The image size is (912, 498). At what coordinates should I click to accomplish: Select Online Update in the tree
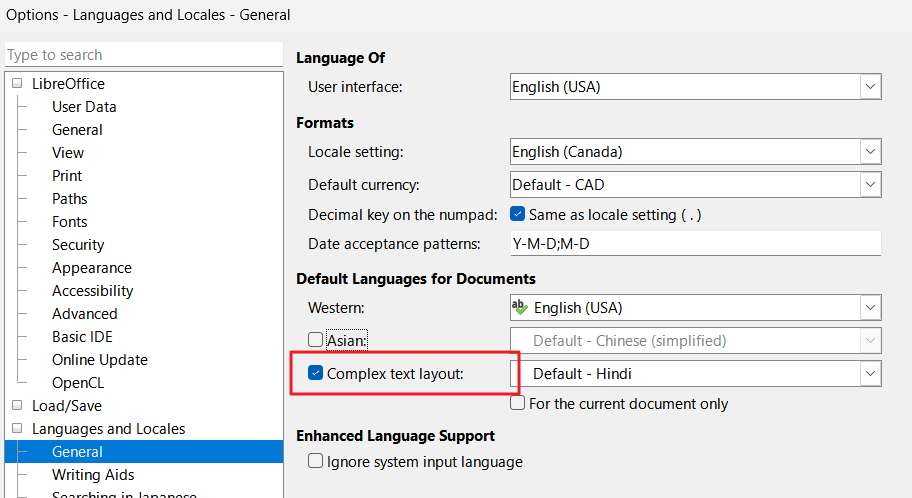click(99, 360)
